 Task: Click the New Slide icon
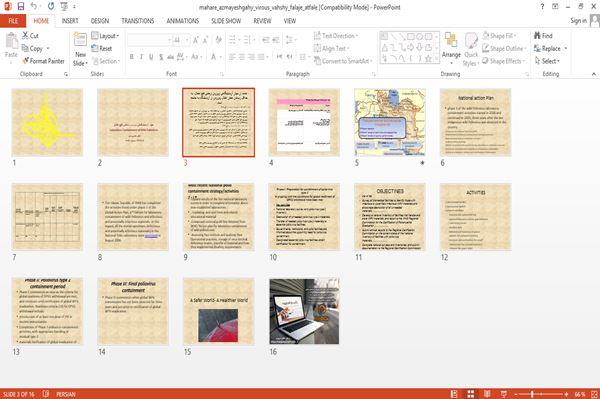click(80, 40)
